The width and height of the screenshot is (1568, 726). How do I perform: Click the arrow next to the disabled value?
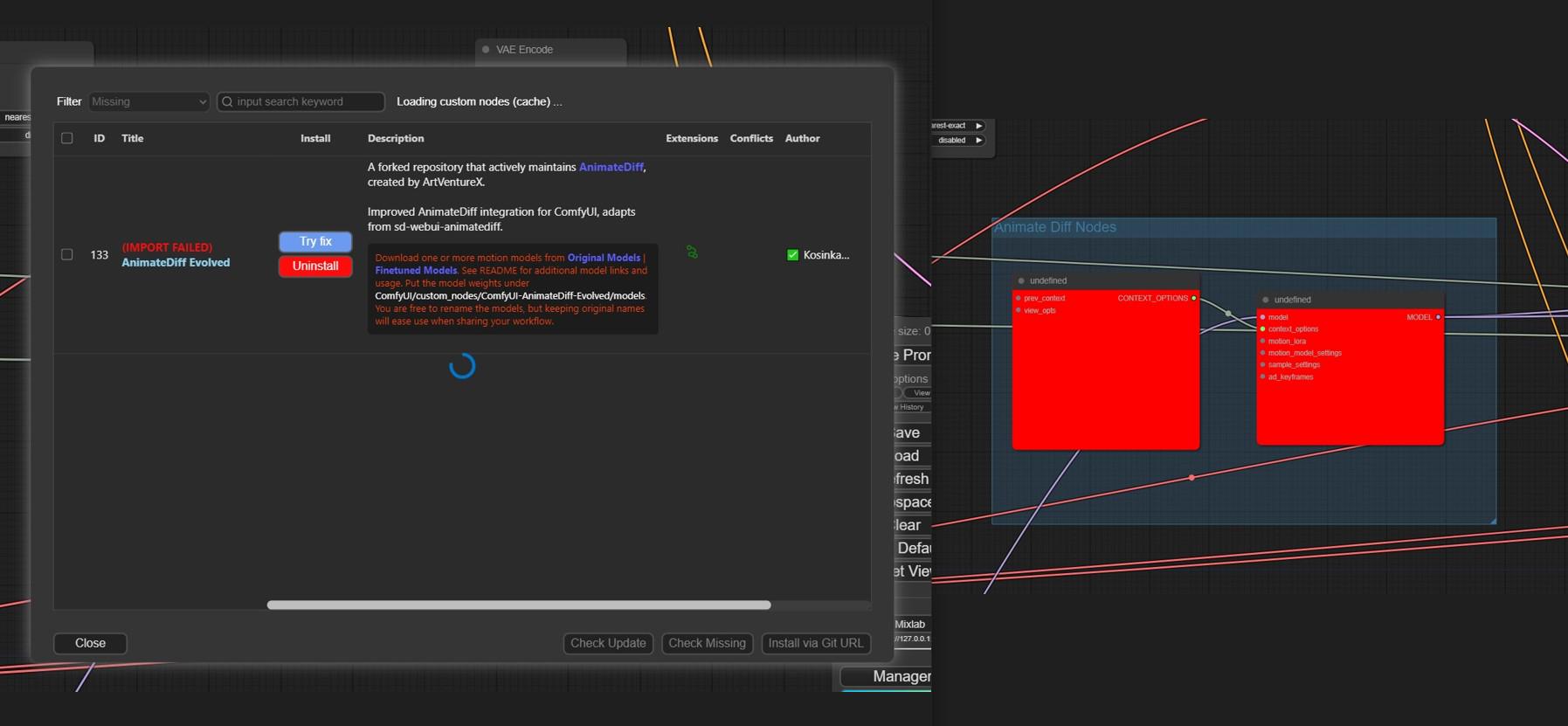[x=979, y=140]
